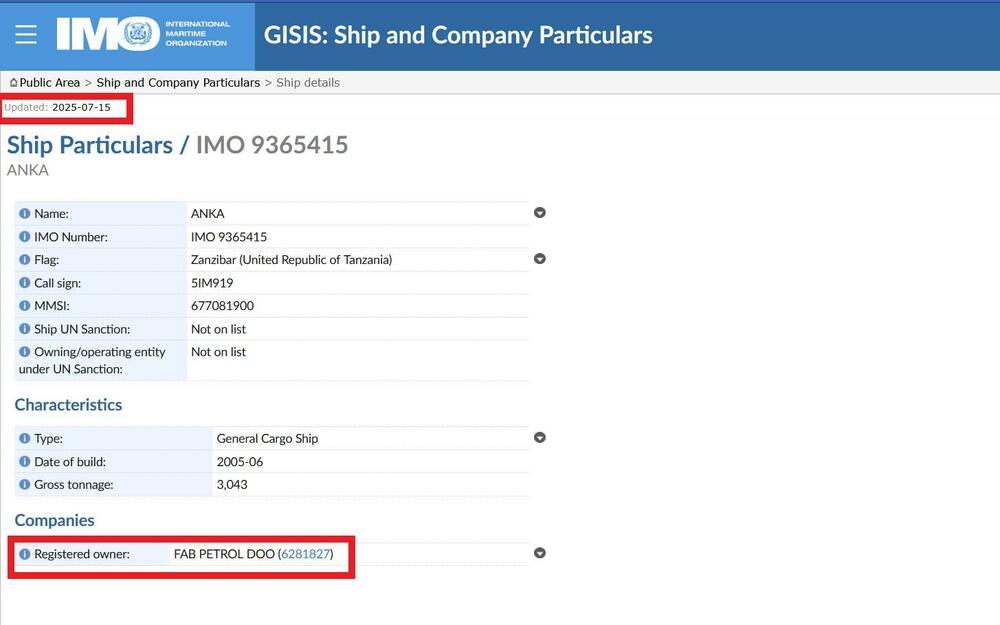Click the info icon beside Name
The height and width of the screenshot is (625, 1000).
click(x=25, y=214)
